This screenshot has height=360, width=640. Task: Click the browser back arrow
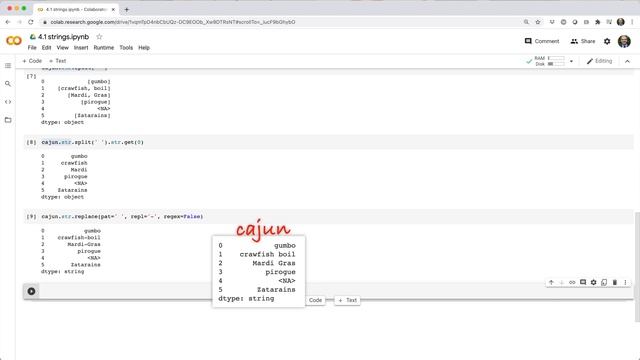(8, 22)
